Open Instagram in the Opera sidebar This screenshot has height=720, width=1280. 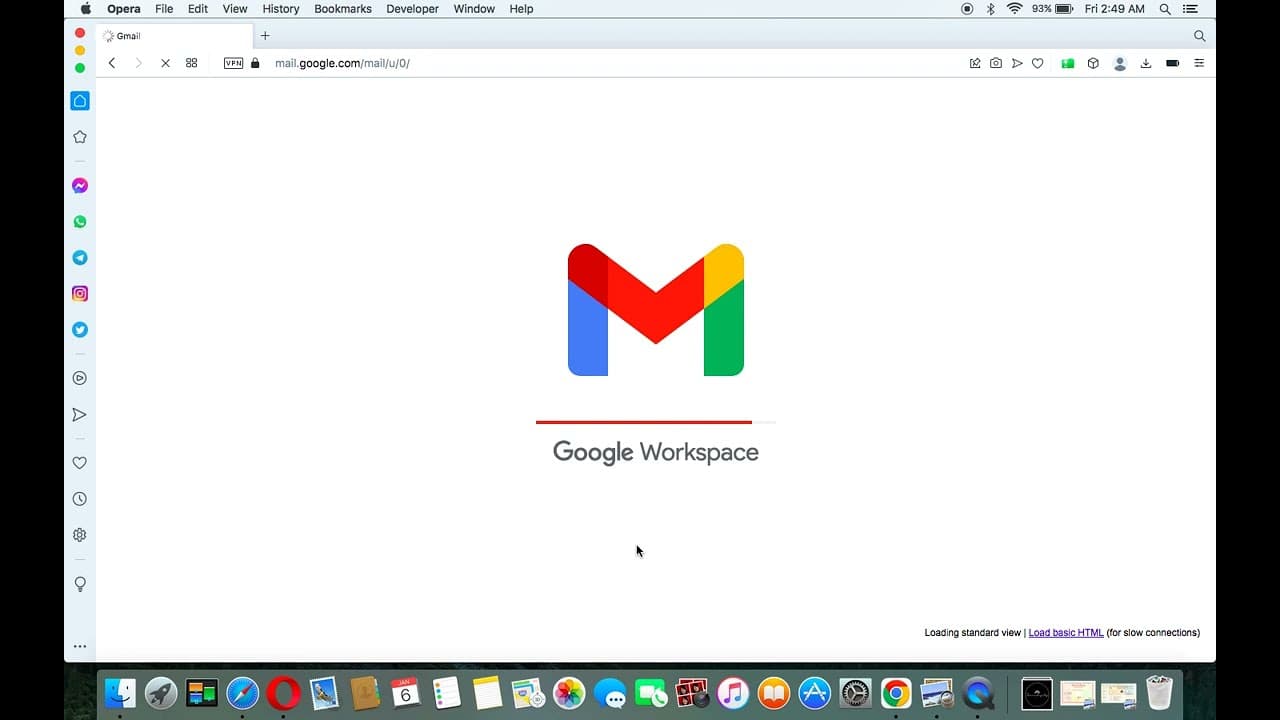(80, 294)
